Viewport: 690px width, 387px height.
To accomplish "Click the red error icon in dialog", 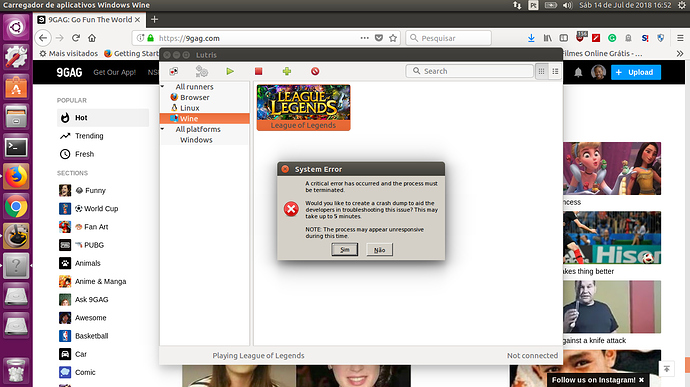I will [291, 209].
